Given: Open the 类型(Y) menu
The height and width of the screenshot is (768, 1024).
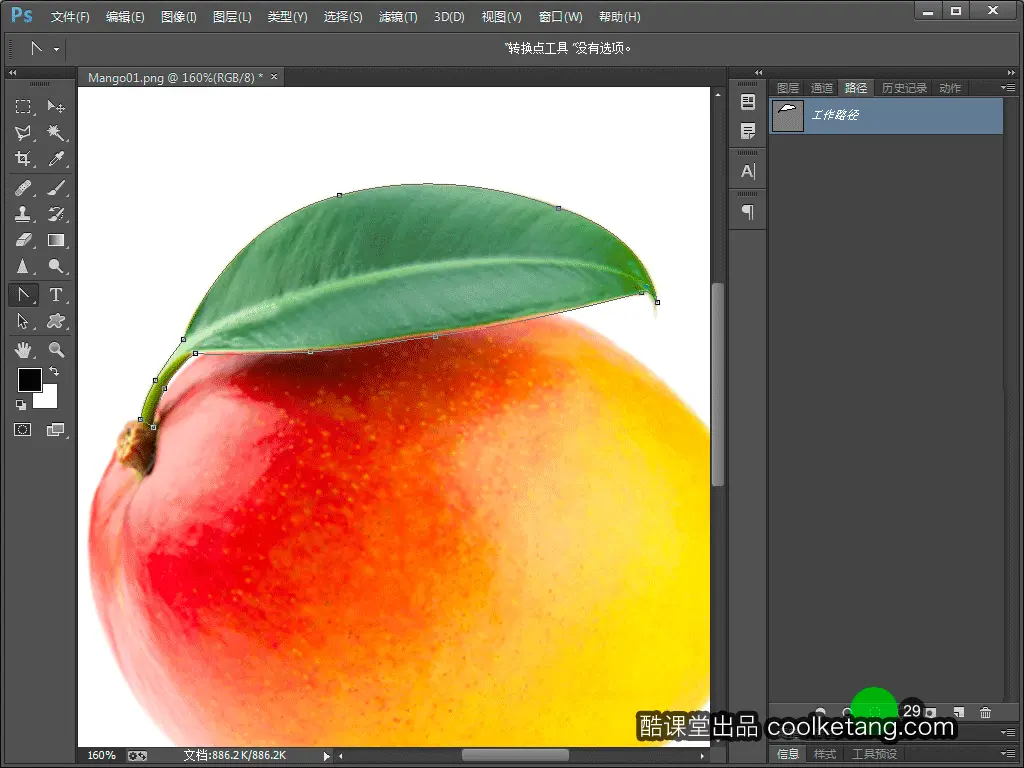Looking at the screenshot, I should (287, 17).
